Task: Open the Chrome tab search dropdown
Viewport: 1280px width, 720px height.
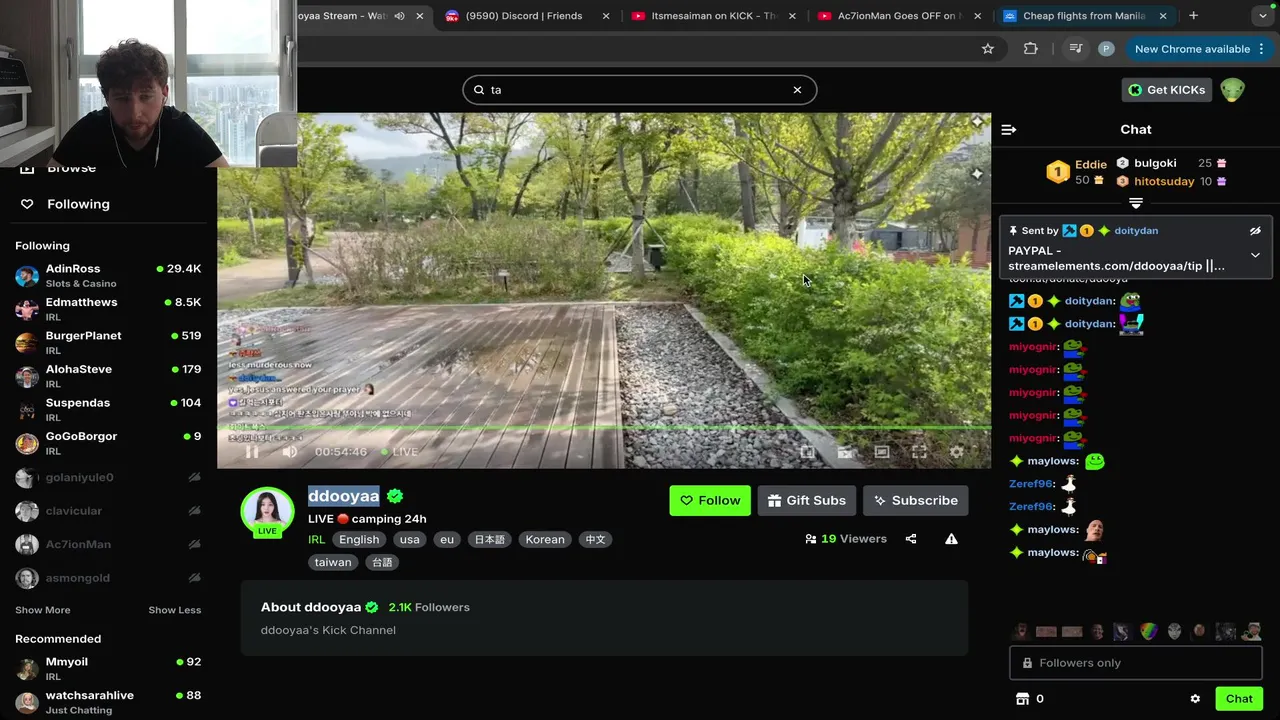Action: coord(1263,16)
